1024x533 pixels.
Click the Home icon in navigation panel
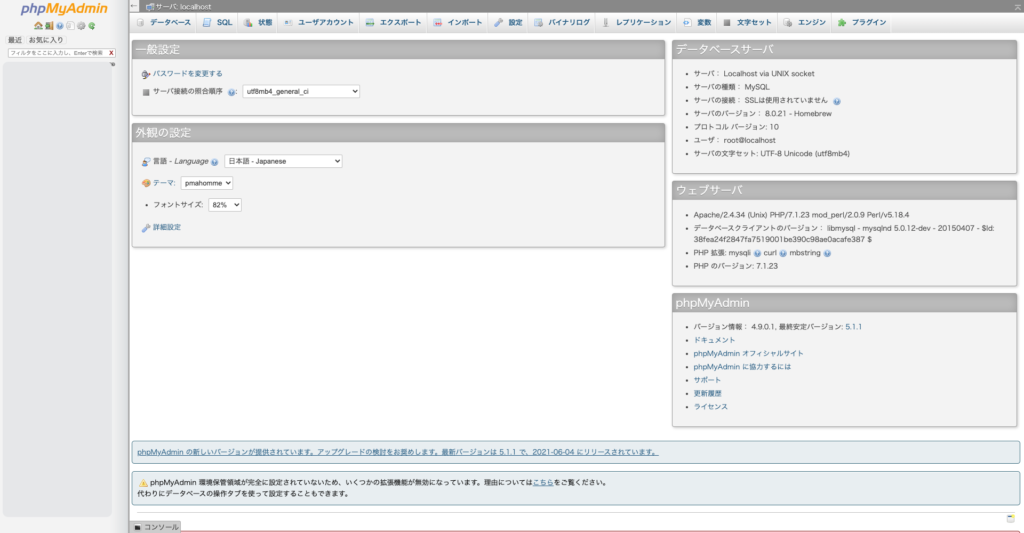click(x=39, y=26)
